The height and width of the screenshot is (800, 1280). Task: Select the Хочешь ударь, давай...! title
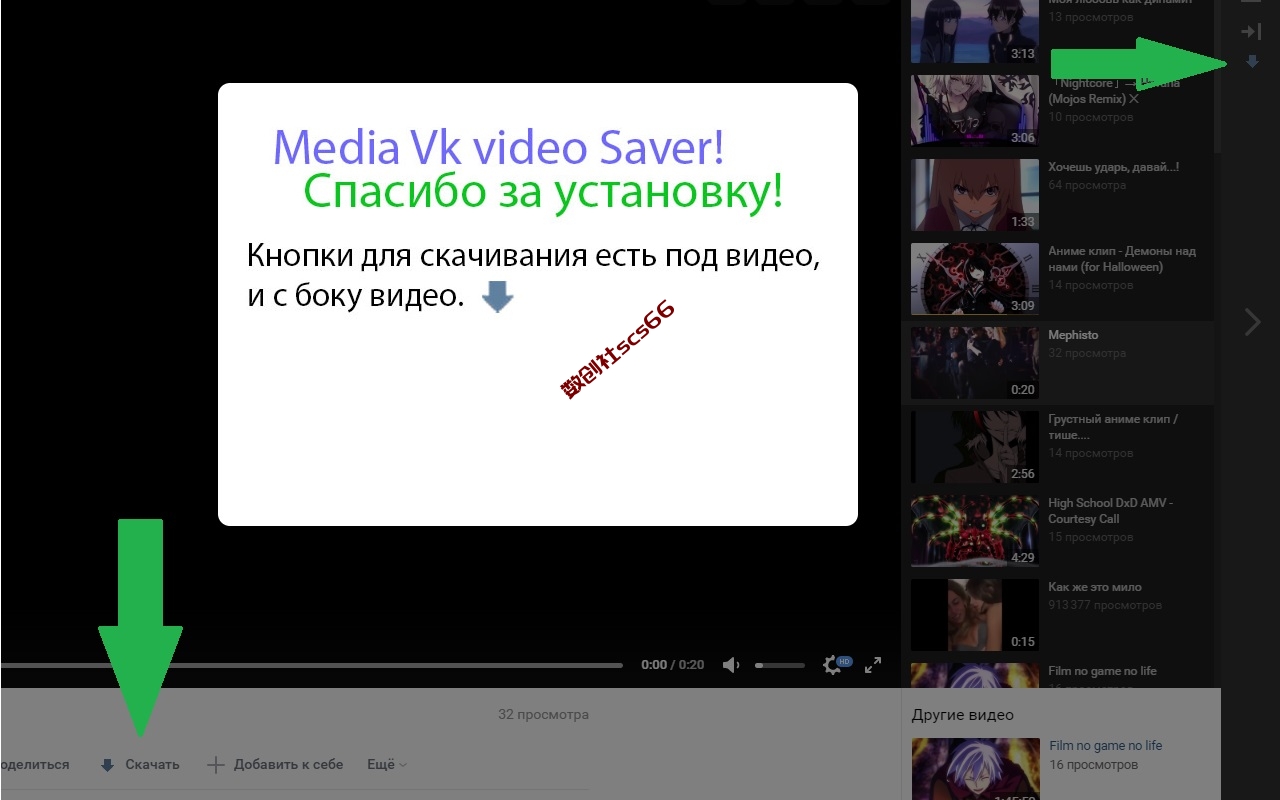pos(1114,167)
